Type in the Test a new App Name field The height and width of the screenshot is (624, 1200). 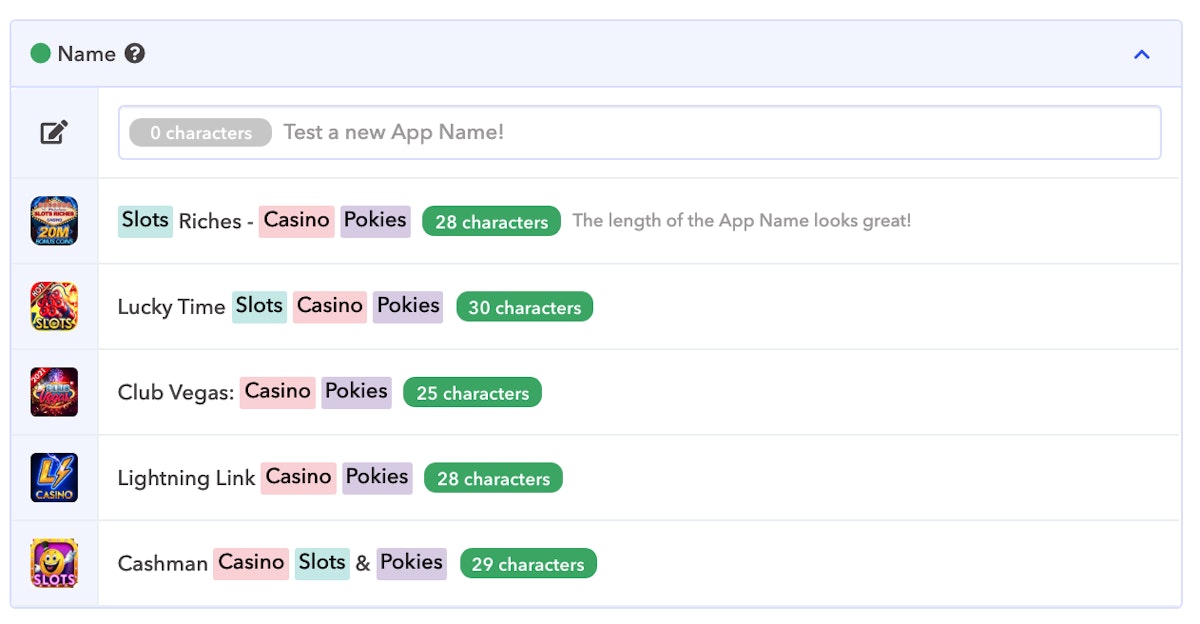(700, 132)
